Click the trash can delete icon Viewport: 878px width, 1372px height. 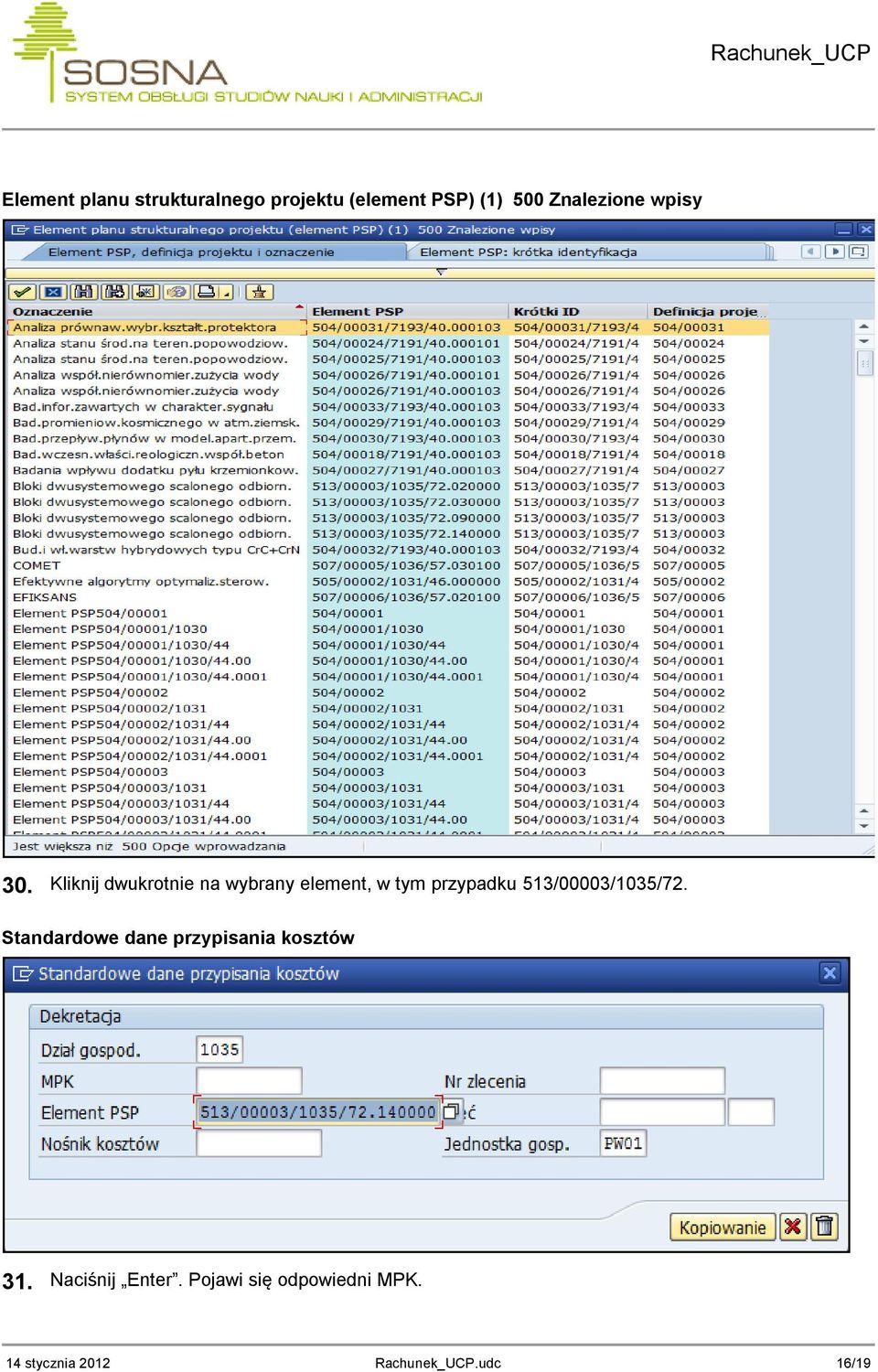(825, 1227)
